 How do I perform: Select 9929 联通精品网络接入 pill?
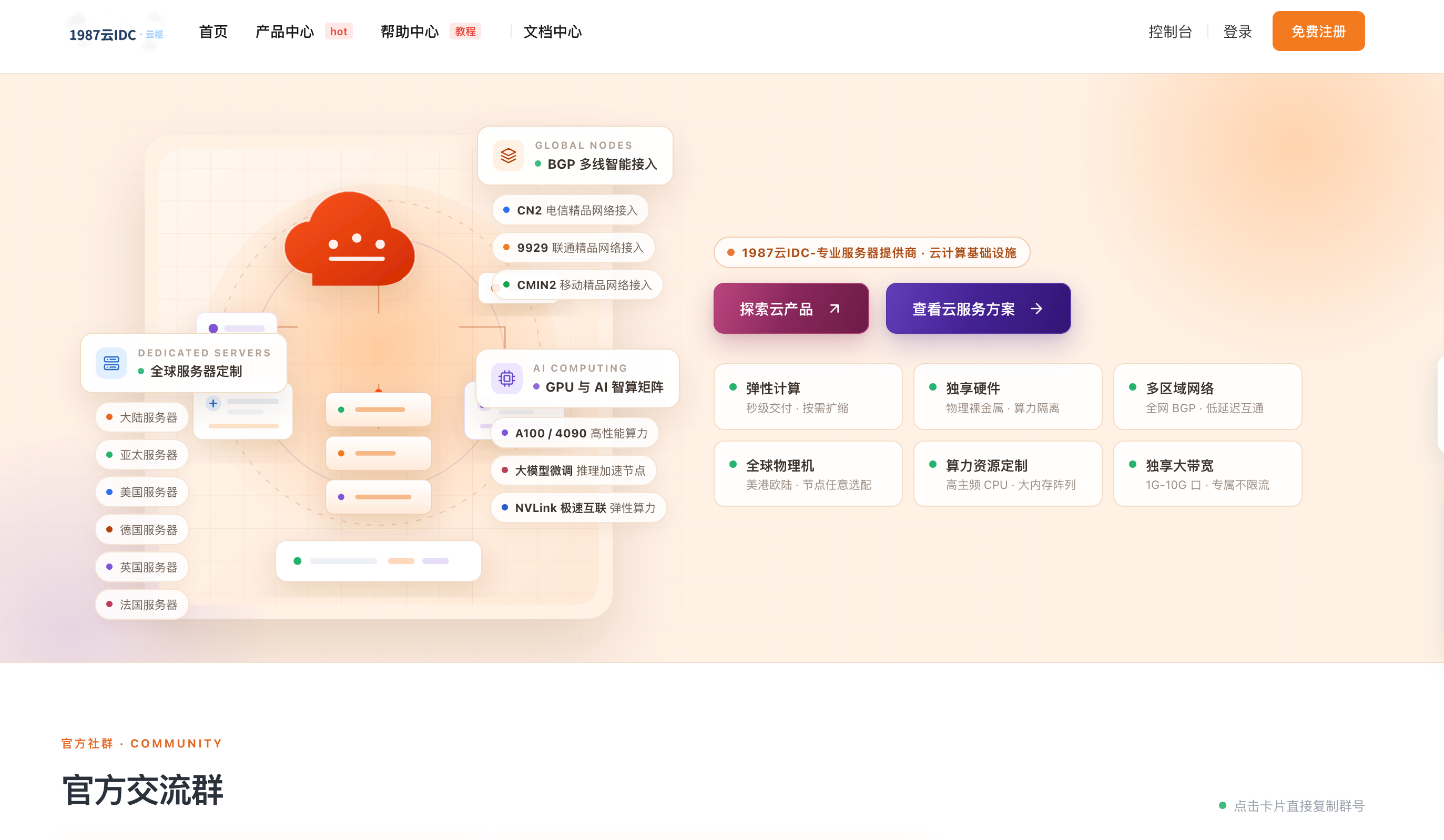(x=574, y=248)
